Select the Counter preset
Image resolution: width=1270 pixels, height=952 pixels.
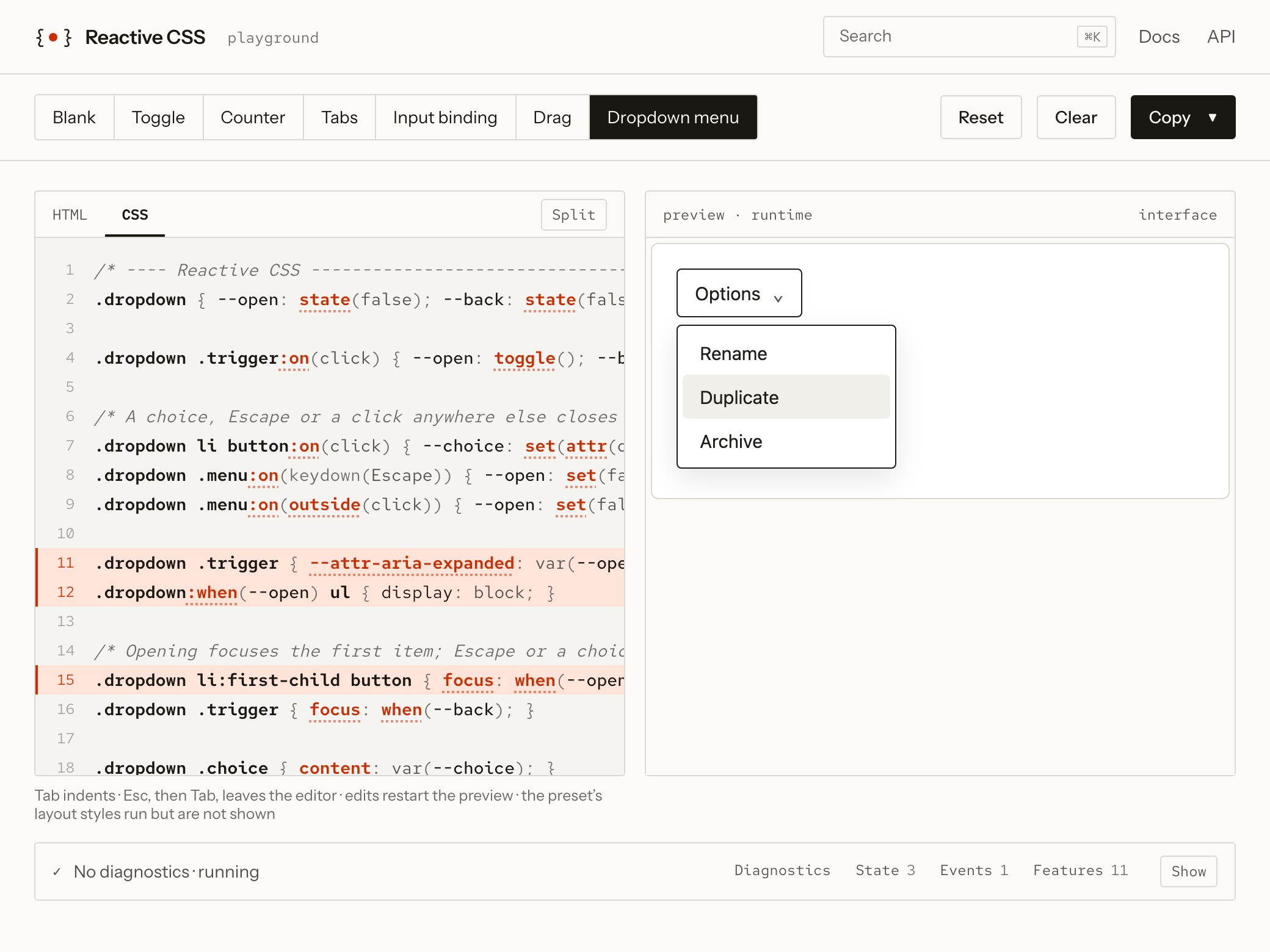253,117
